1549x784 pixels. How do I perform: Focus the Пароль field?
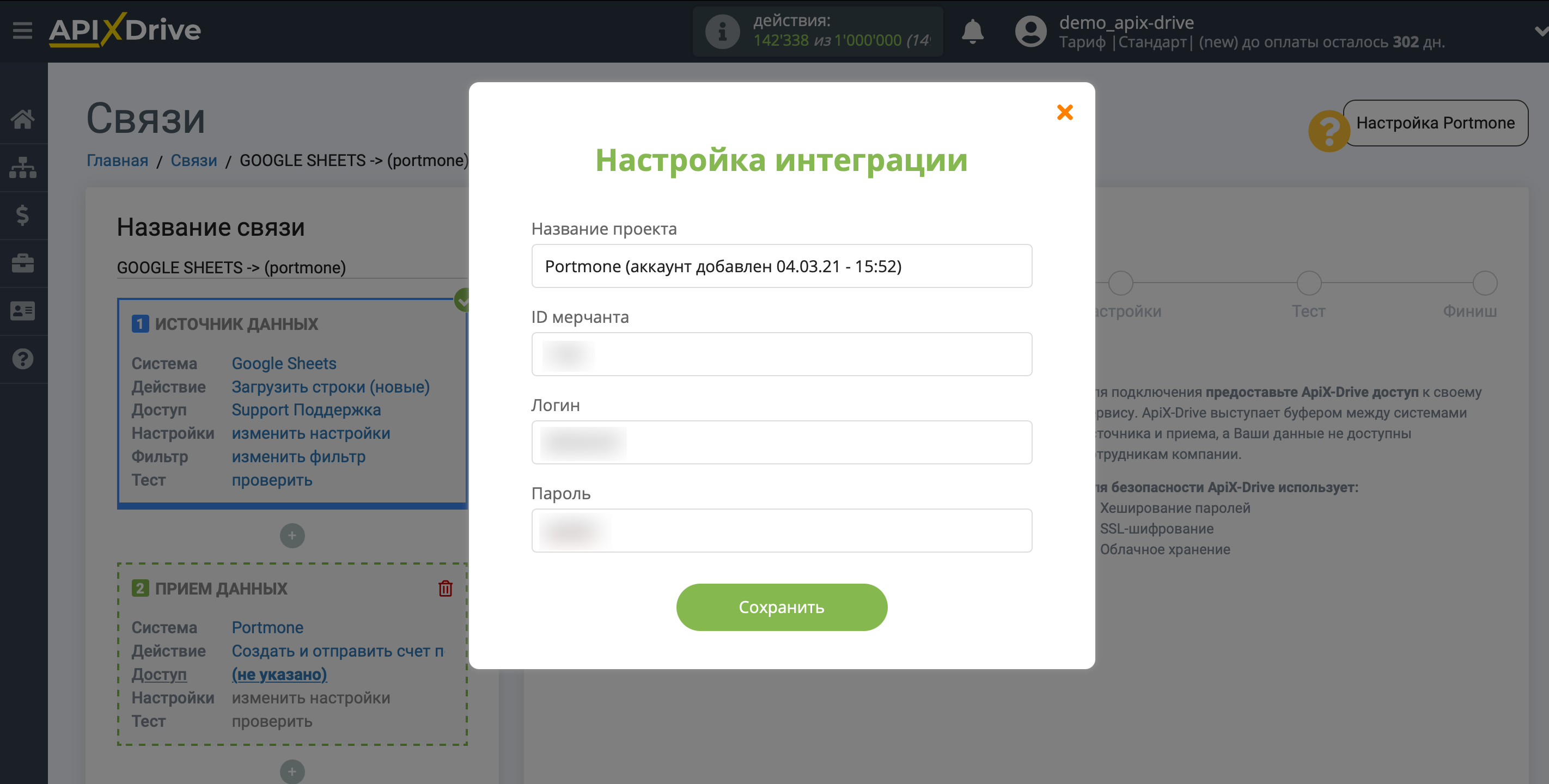click(x=782, y=530)
